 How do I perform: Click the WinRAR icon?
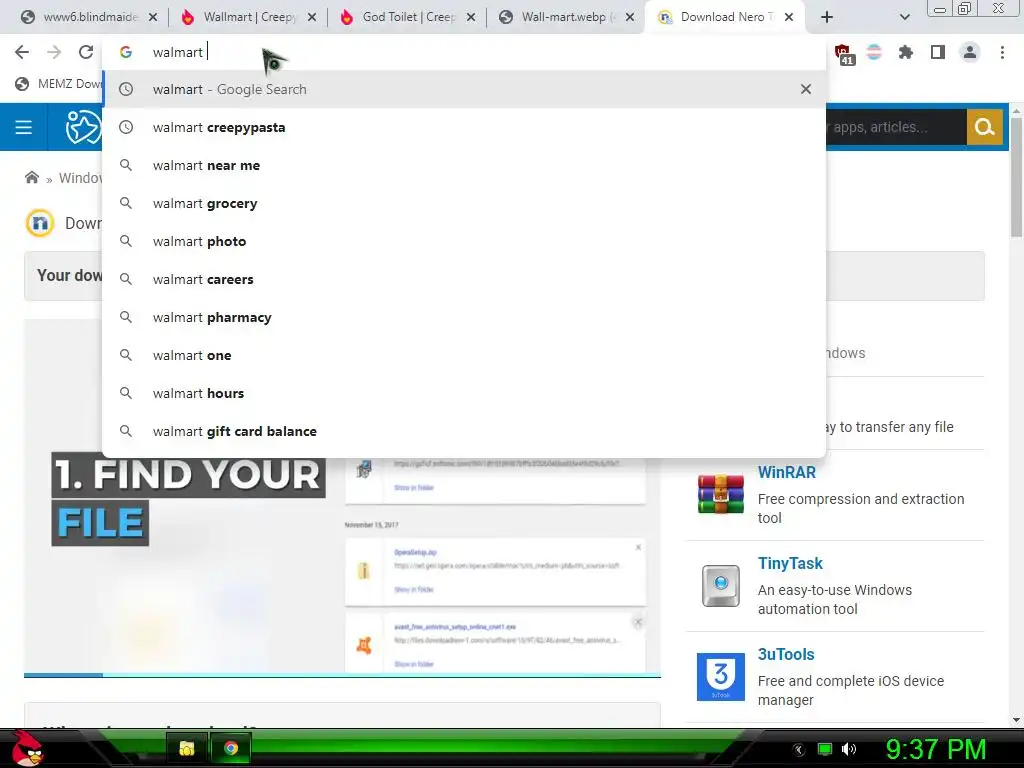(x=720, y=494)
